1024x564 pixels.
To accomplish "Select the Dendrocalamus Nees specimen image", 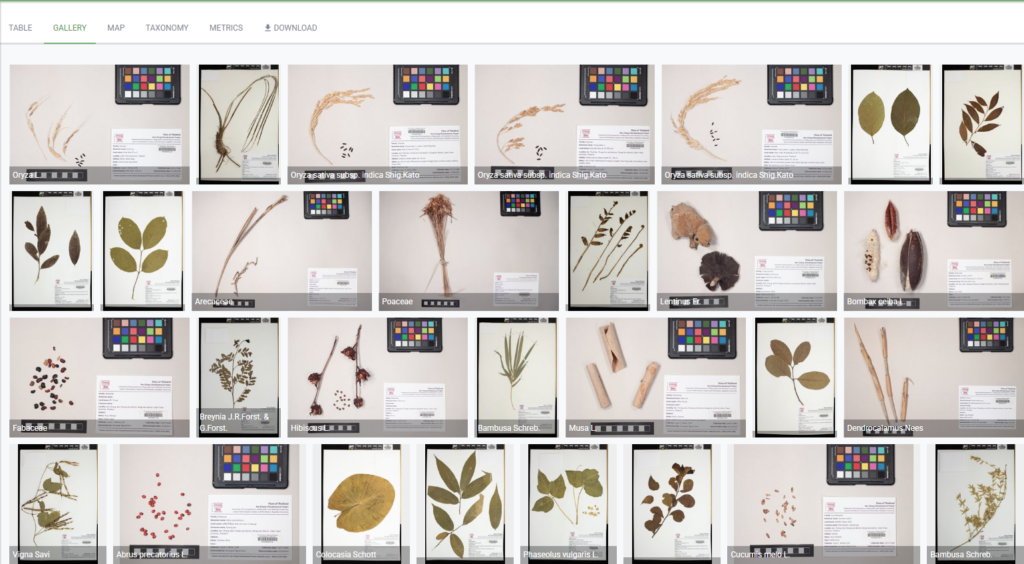I will (x=933, y=377).
